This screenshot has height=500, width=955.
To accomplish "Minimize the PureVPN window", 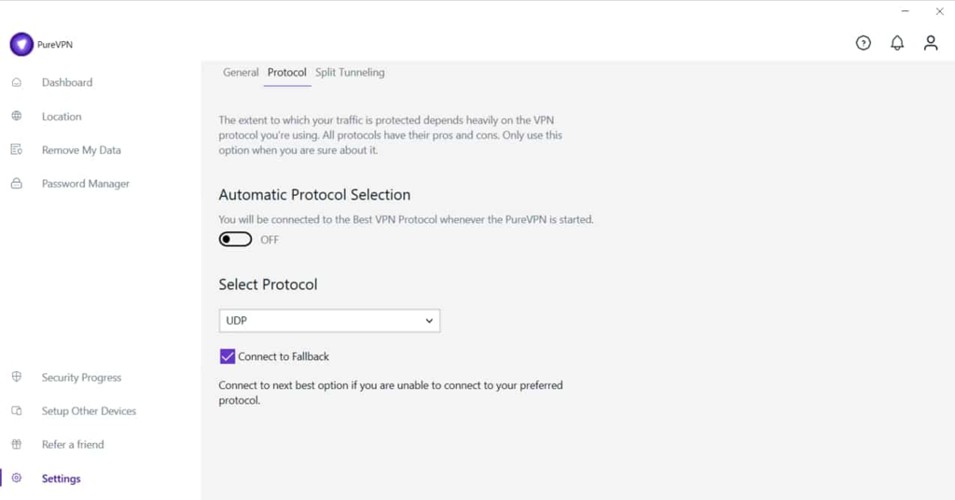I will (x=905, y=11).
